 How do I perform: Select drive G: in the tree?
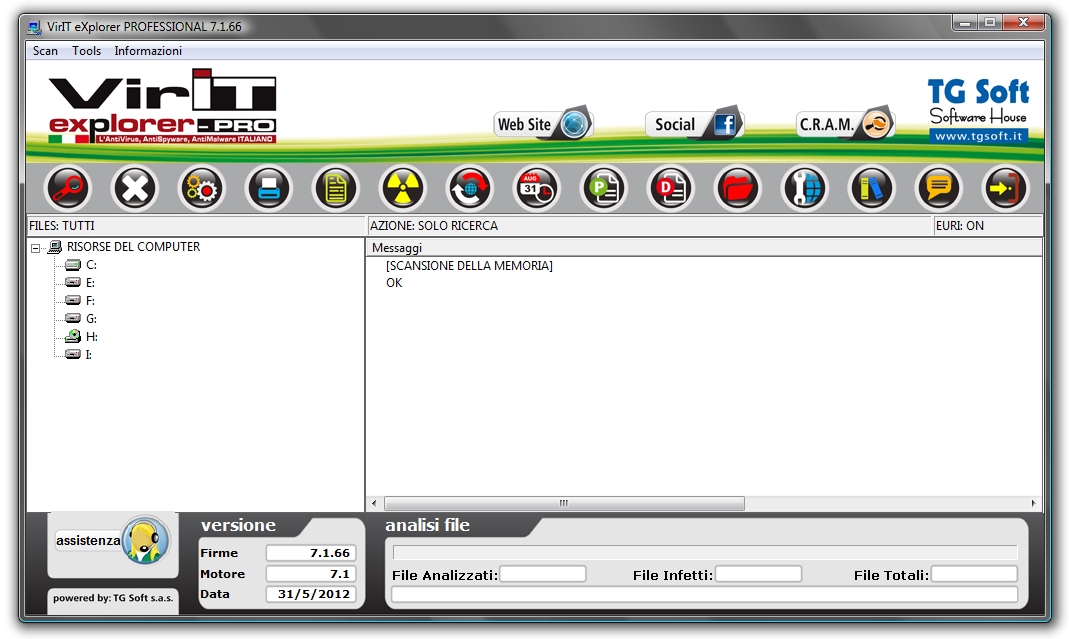(x=91, y=318)
